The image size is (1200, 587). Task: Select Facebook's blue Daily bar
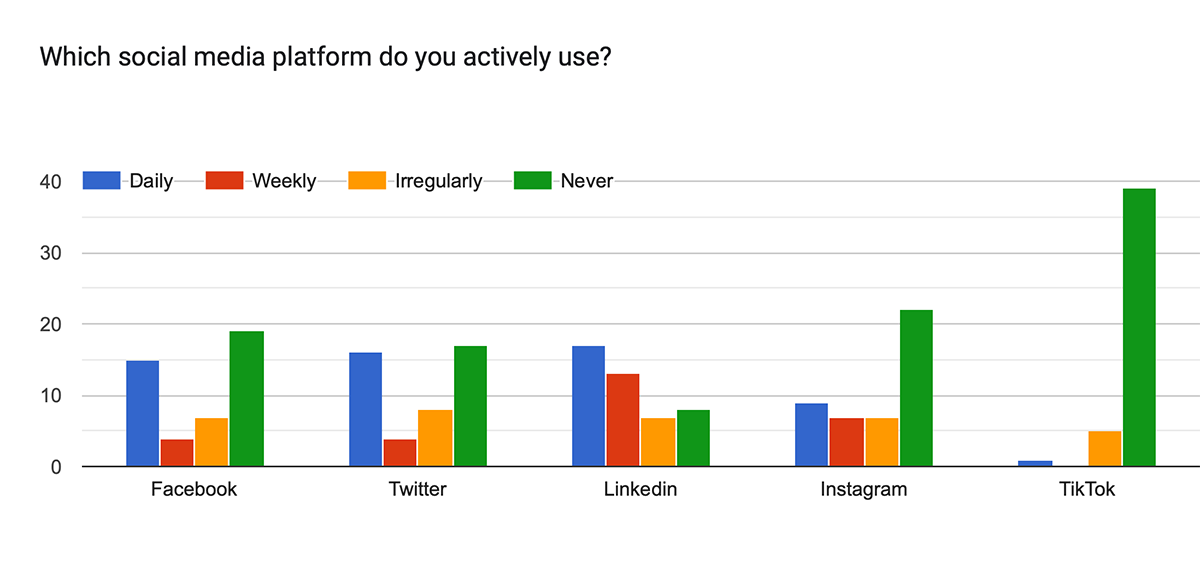(143, 413)
